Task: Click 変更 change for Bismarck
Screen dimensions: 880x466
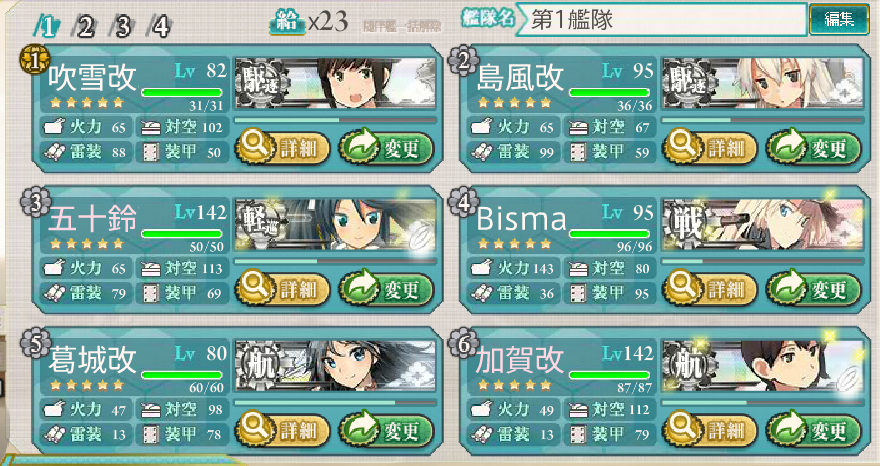Action: click(814, 289)
